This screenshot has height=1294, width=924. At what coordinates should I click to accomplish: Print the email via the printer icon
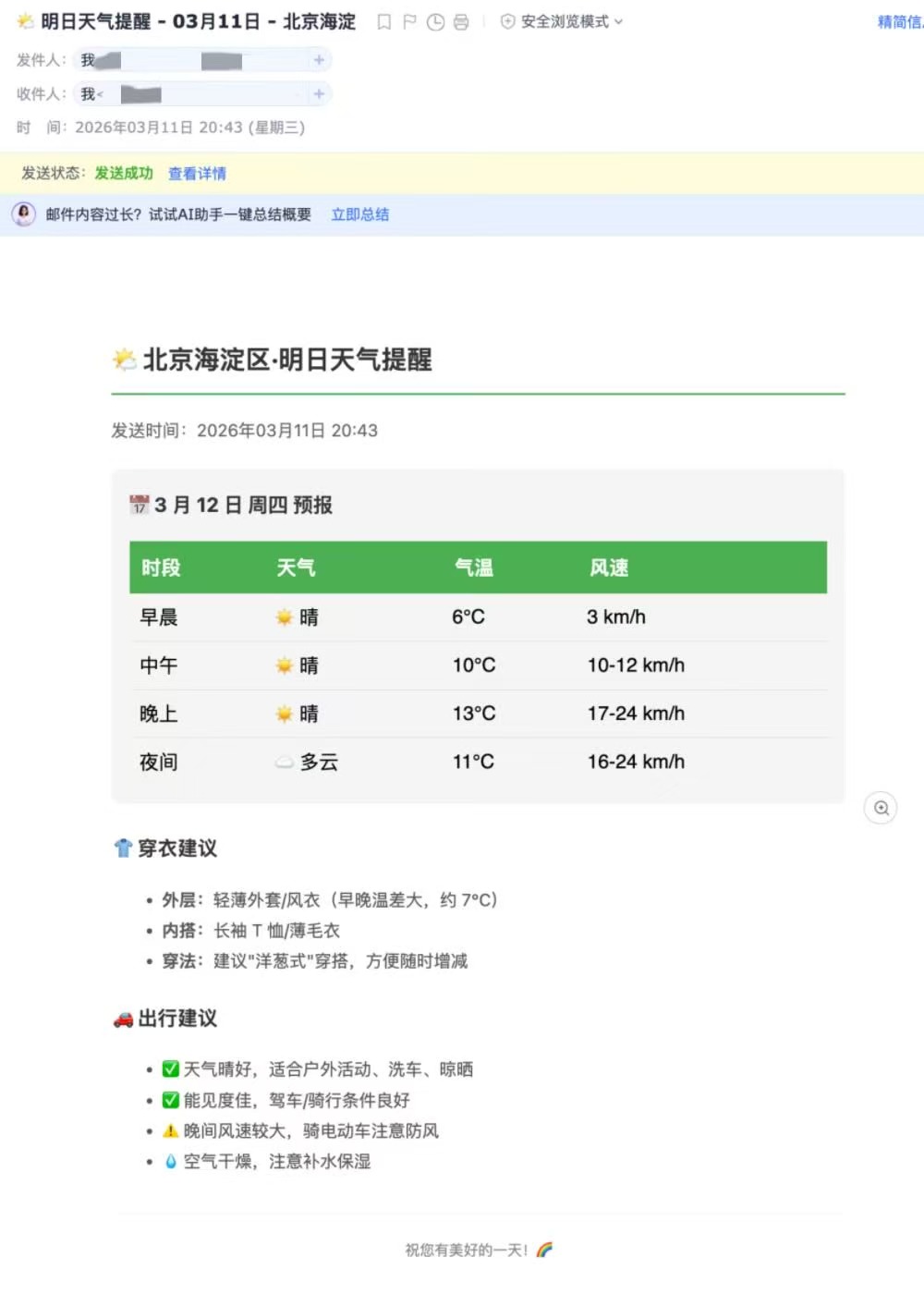[459, 22]
